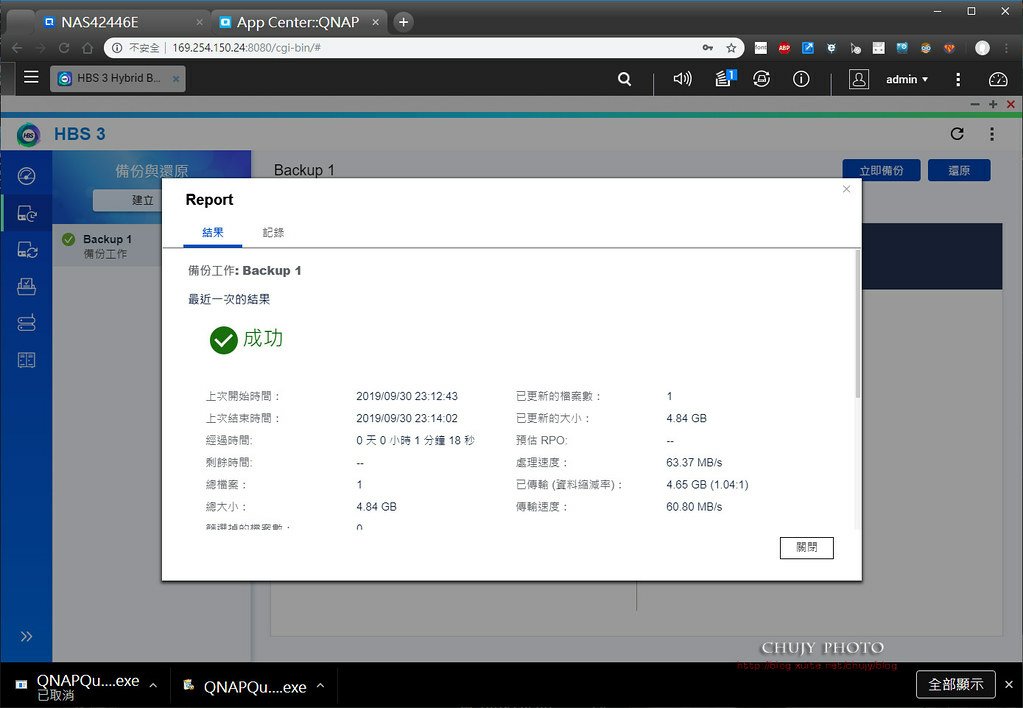
Task: Minimize the HBS 3 app window
Action: click(975, 104)
